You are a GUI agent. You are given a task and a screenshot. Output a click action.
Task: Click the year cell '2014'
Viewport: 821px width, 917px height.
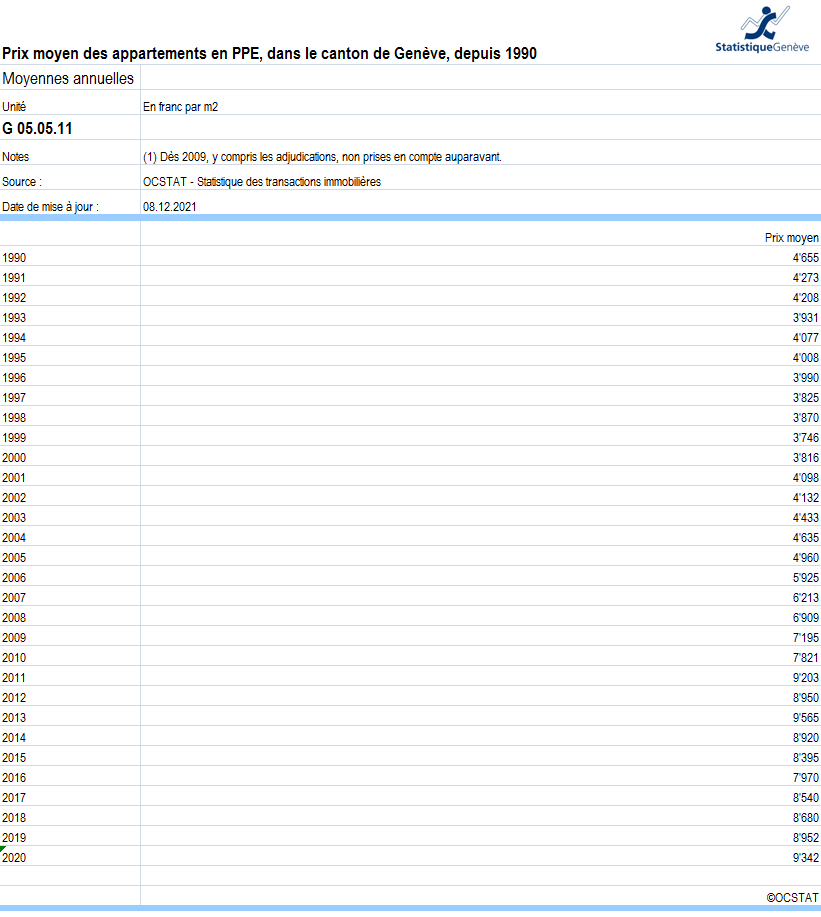click(x=14, y=737)
